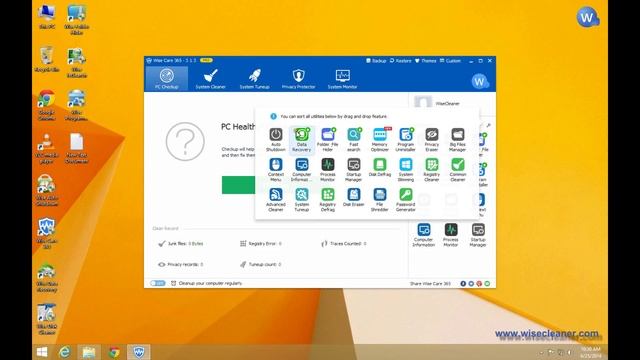Toggle the scheduled cleanup switch
The width and height of the screenshot is (640, 360).
click(x=158, y=283)
